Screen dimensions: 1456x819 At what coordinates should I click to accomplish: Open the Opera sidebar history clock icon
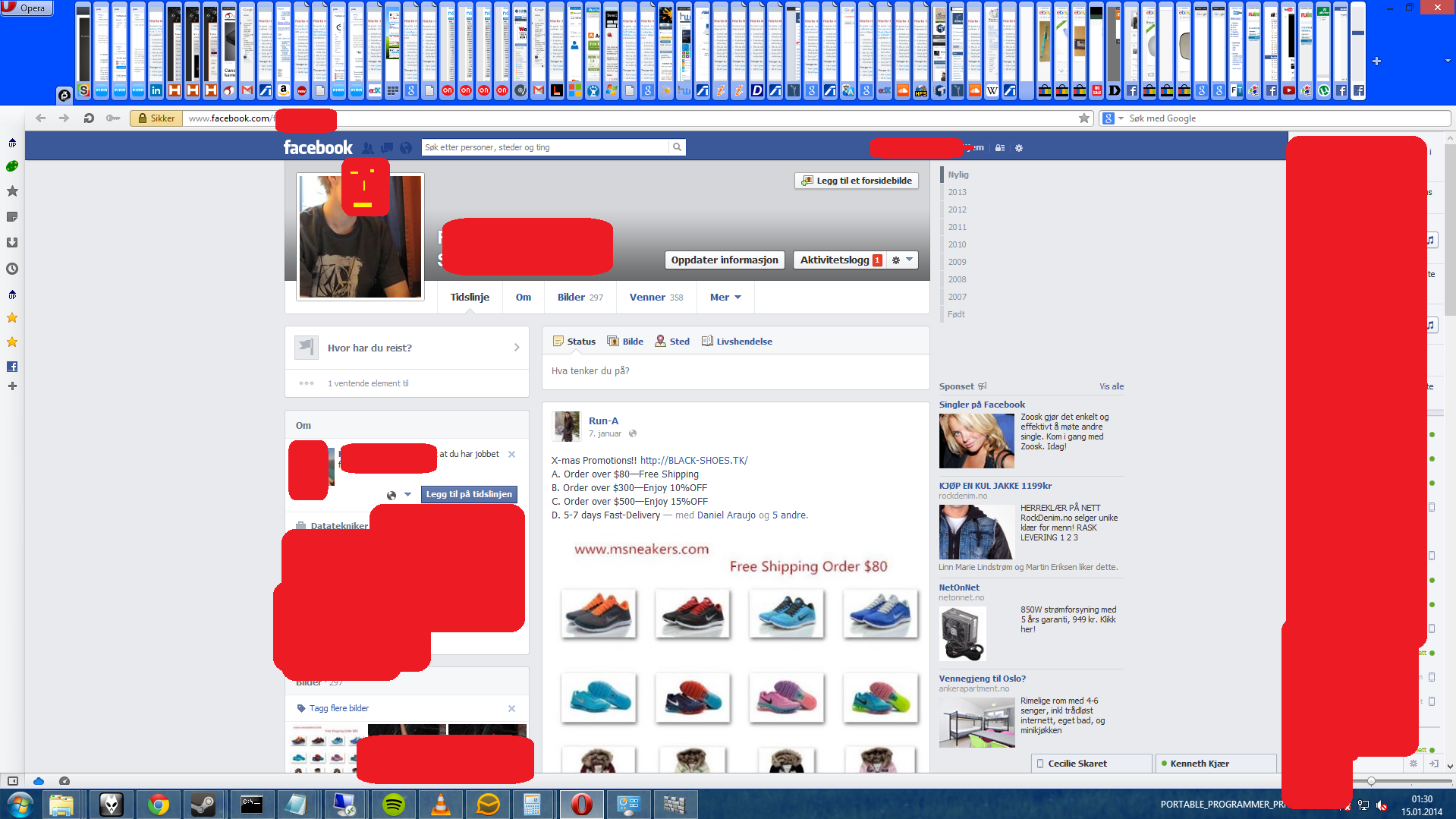[12, 269]
